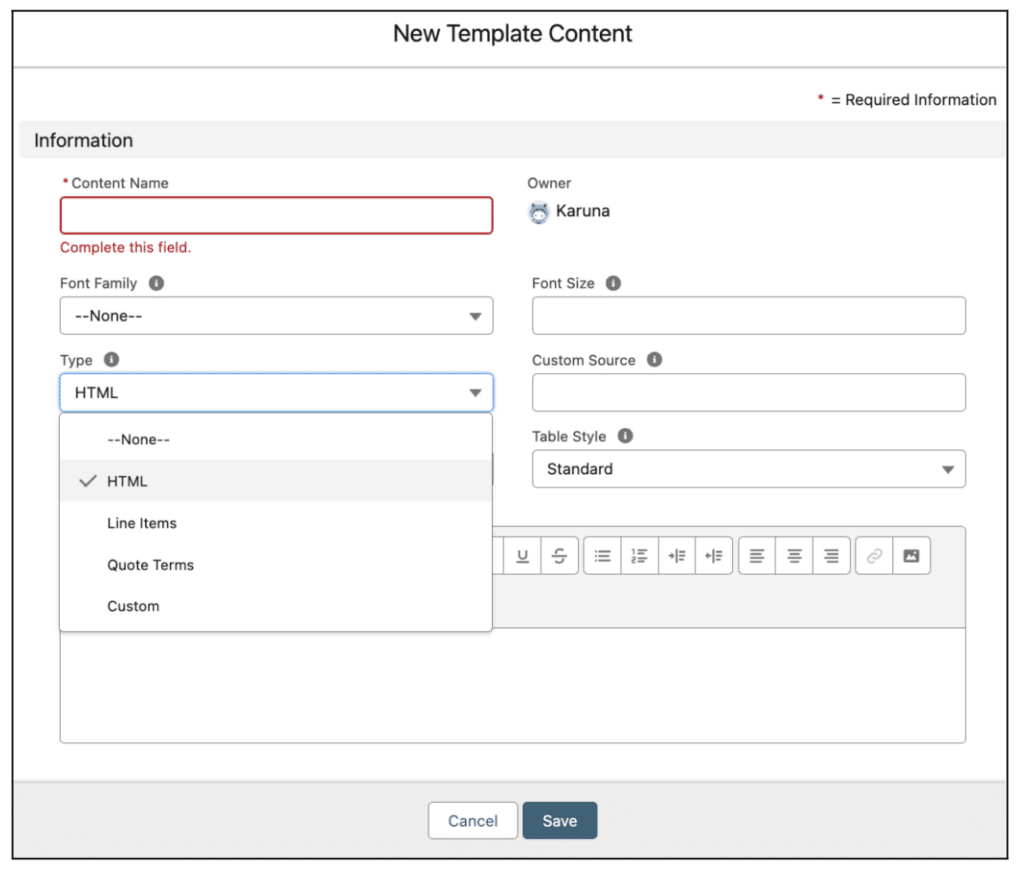Image resolution: width=1024 pixels, height=869 pixels.
Task: Apply strikethrough formatting in editor toolbar
Action: point(559,556)
